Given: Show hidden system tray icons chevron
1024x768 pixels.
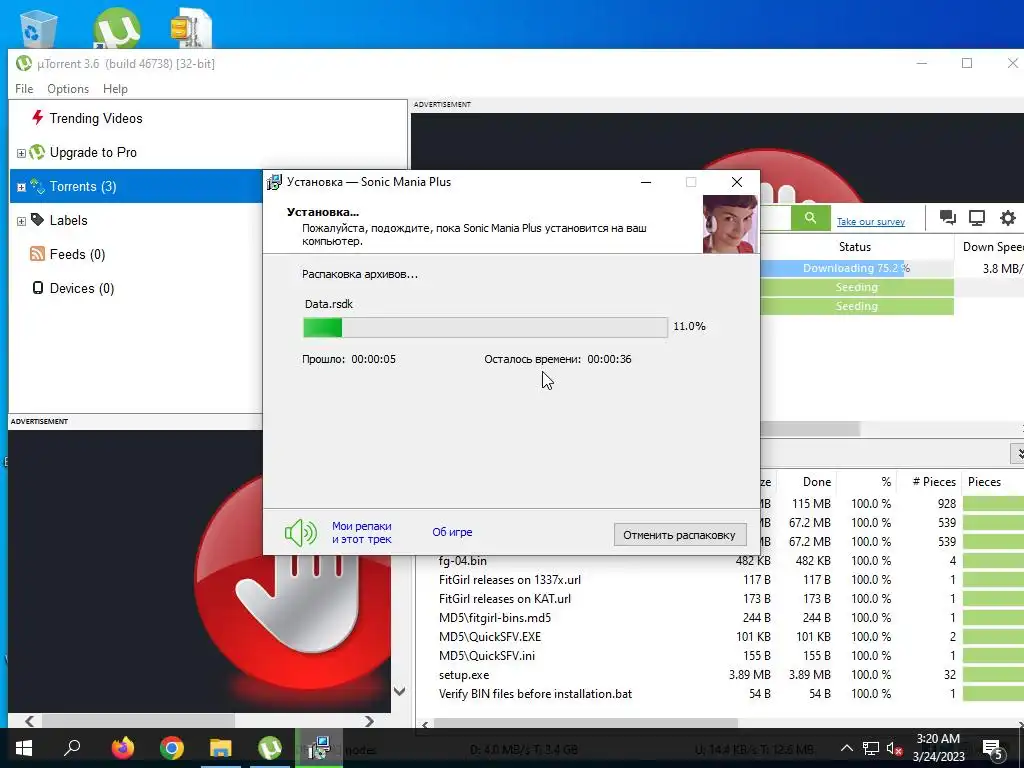Looking at the screenshot, I should 846,748.
